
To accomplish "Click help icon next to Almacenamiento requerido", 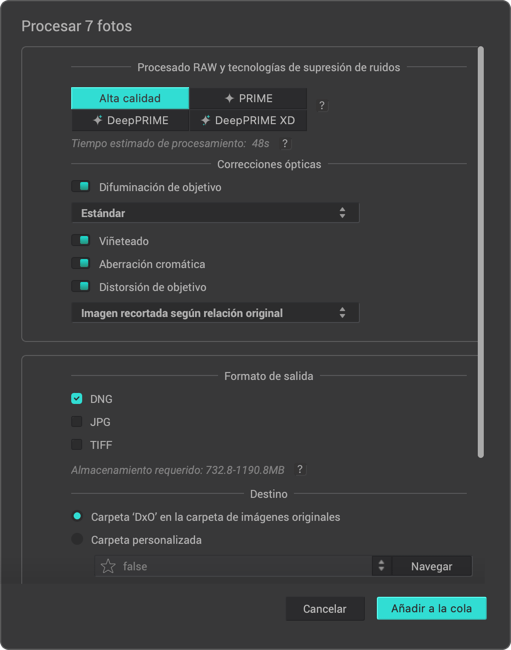I will tap(300, 469).
